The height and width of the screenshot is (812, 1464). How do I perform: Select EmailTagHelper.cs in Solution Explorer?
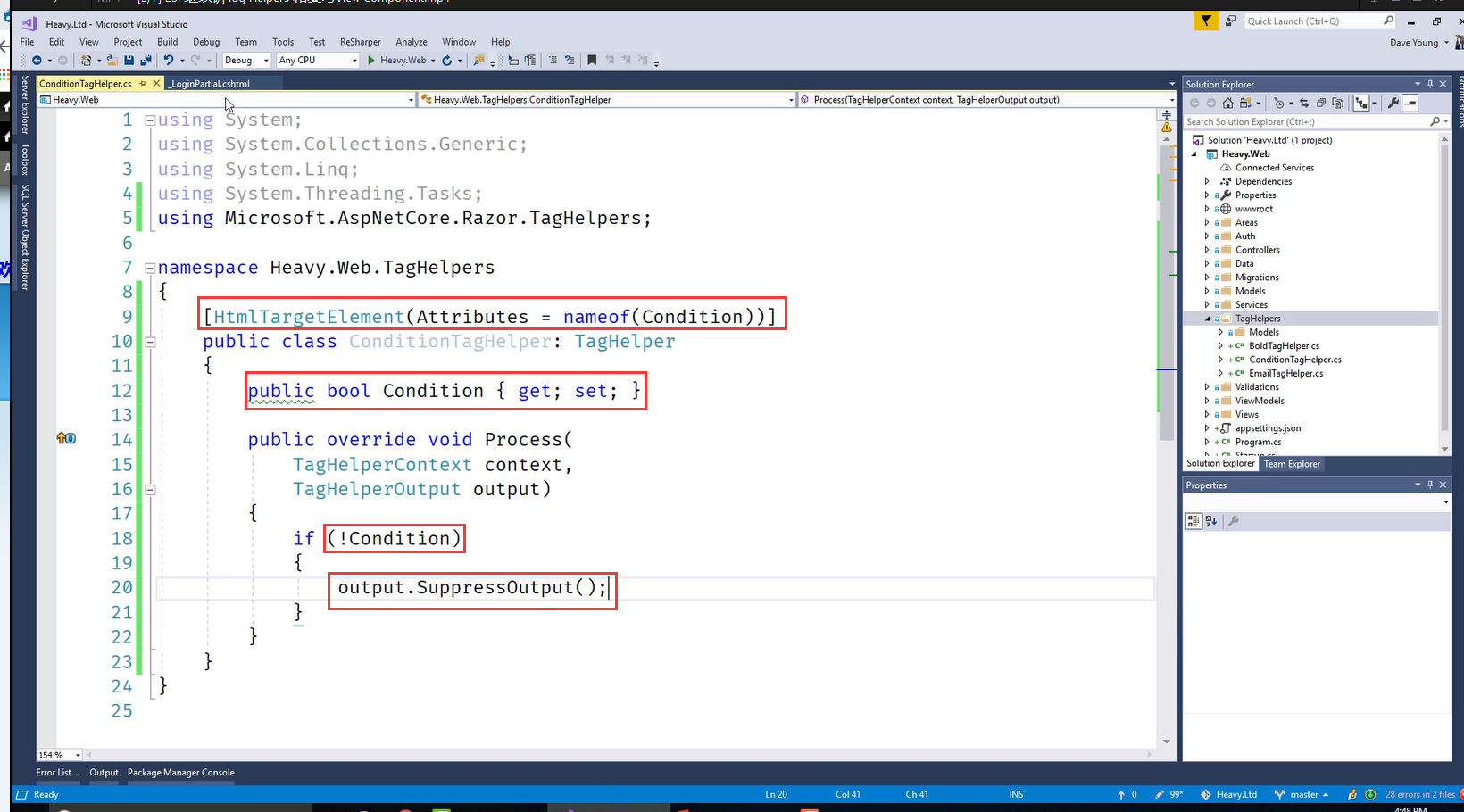point(1285,373)
